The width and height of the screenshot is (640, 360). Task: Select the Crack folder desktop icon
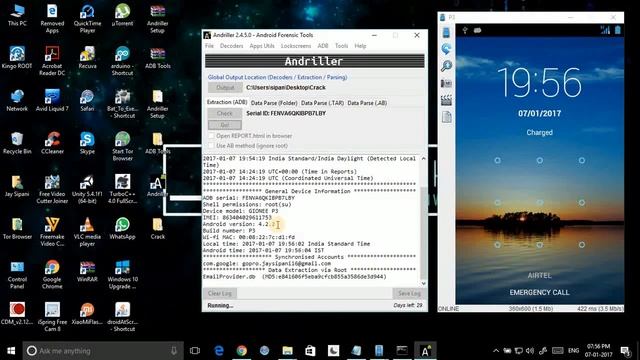(x=158, y=228)
